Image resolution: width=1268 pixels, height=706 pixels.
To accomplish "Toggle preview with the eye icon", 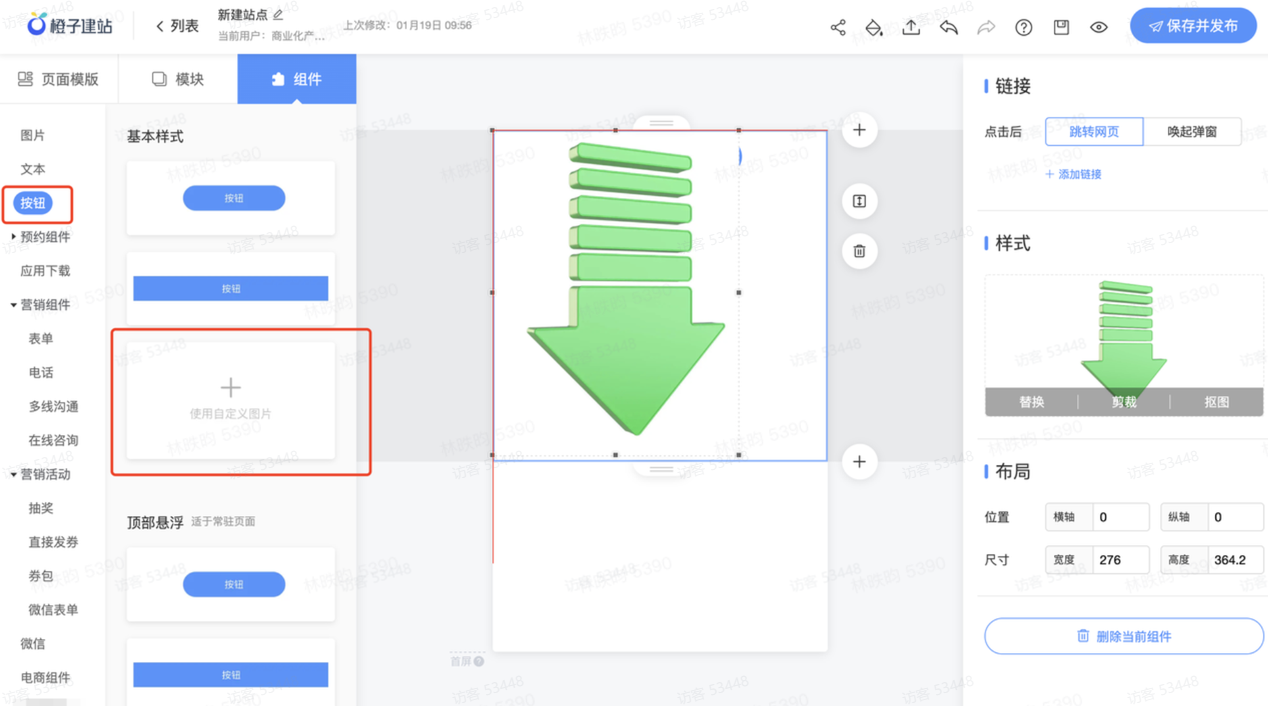I will [1098, 27].
